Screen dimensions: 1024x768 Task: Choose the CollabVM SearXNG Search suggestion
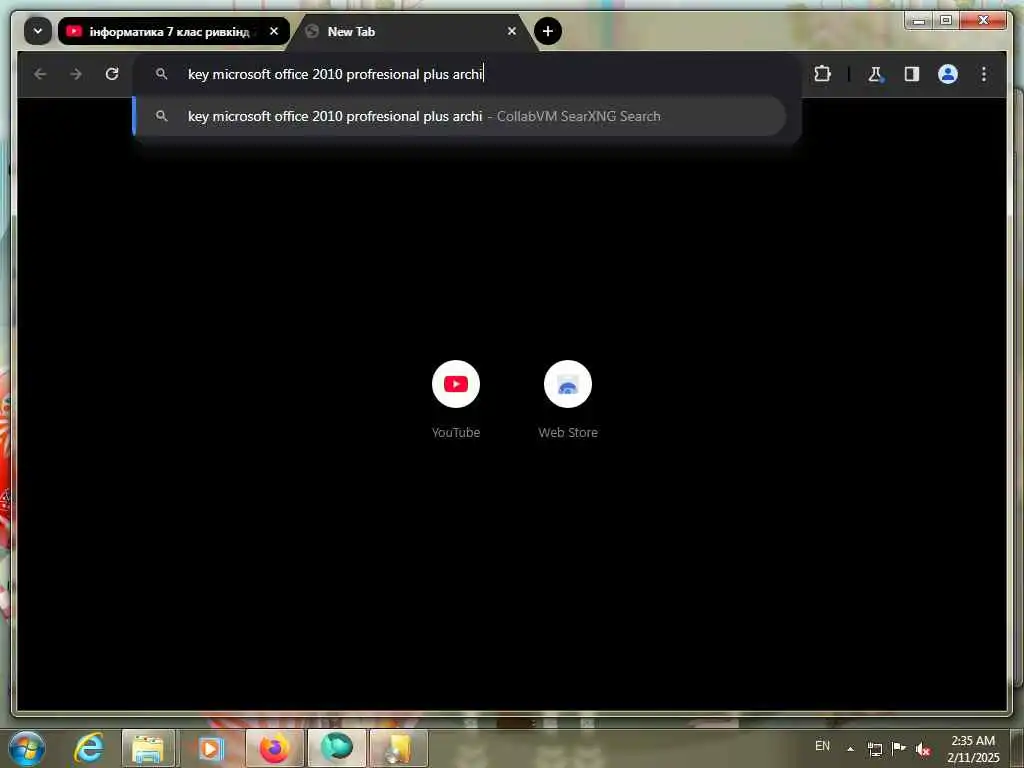pos(459,116)
